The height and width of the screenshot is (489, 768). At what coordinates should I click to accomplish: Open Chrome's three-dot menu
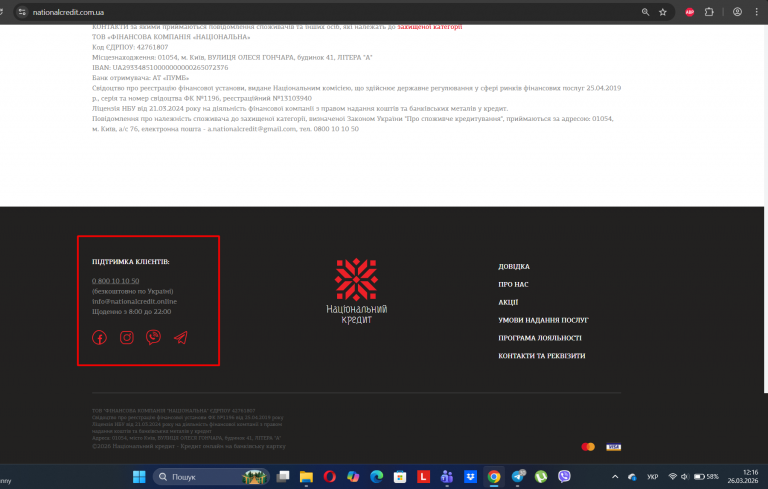[756, 12]
